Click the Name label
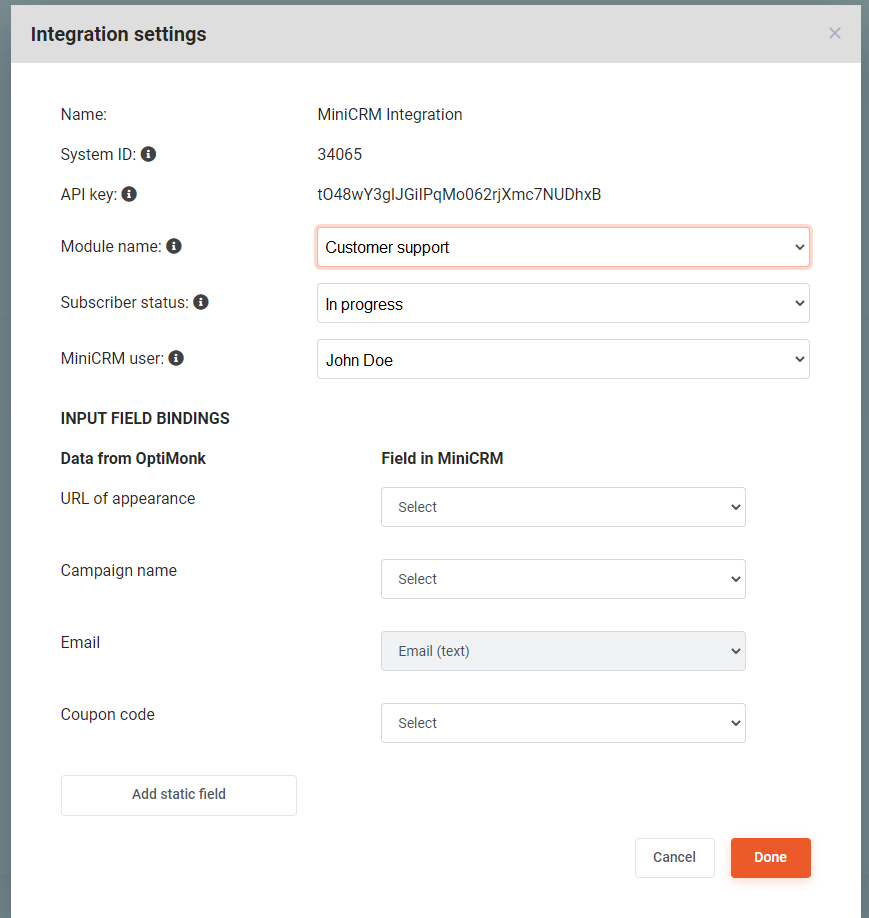This screenshot has height=918, width=869. tap(84, 114)
